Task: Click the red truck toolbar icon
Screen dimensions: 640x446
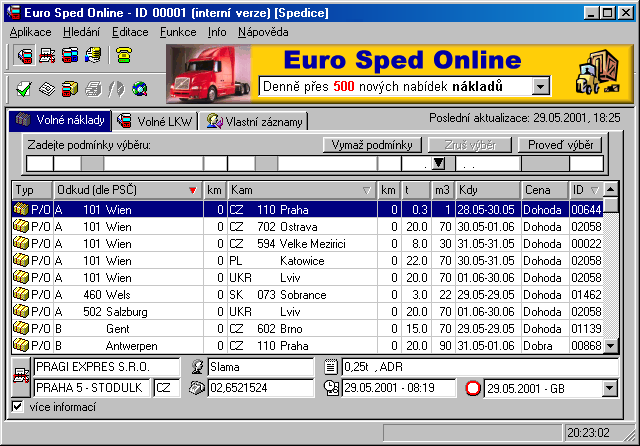Action: (25, 55)
